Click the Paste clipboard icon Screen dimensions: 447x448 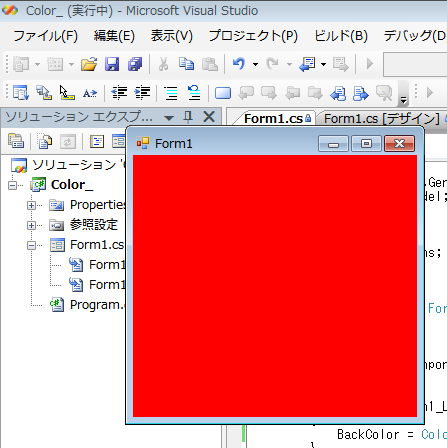tap(210, 64)
